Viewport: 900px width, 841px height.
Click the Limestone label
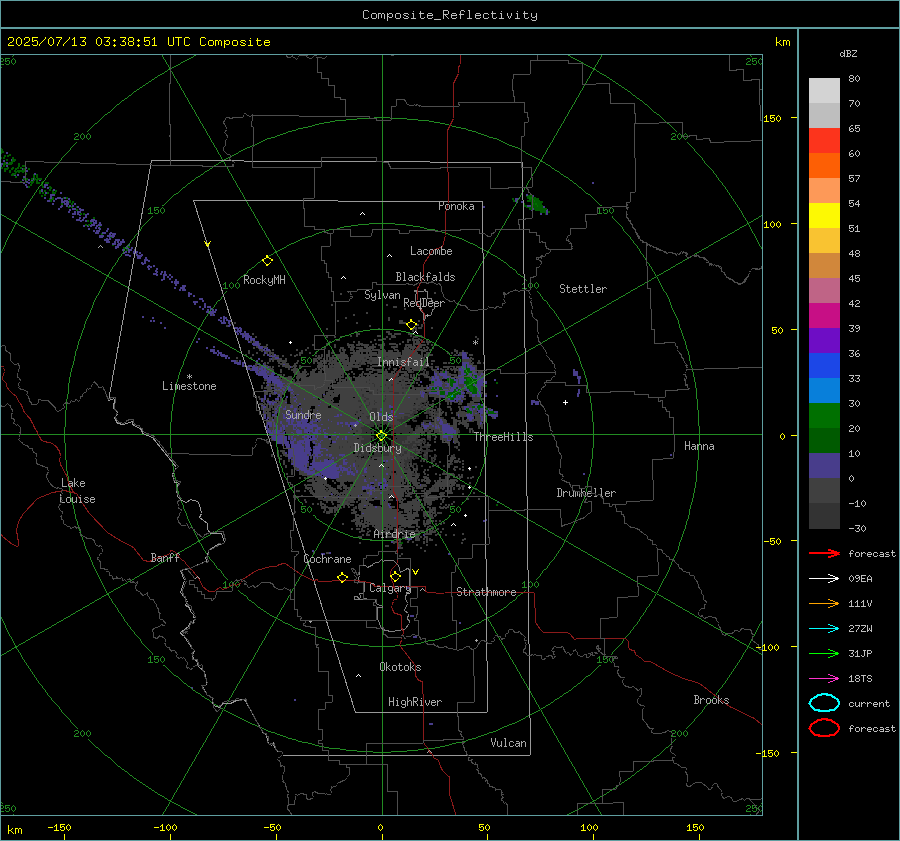[189, 386]
